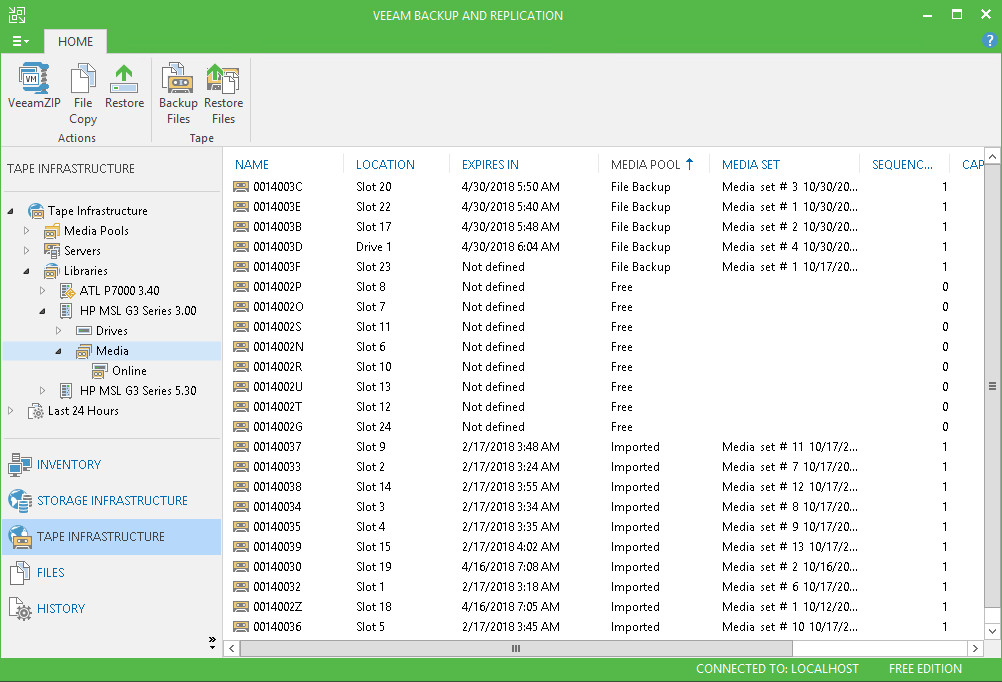Click the horizontal scrollbar right arrow

(x=975, y=649)
